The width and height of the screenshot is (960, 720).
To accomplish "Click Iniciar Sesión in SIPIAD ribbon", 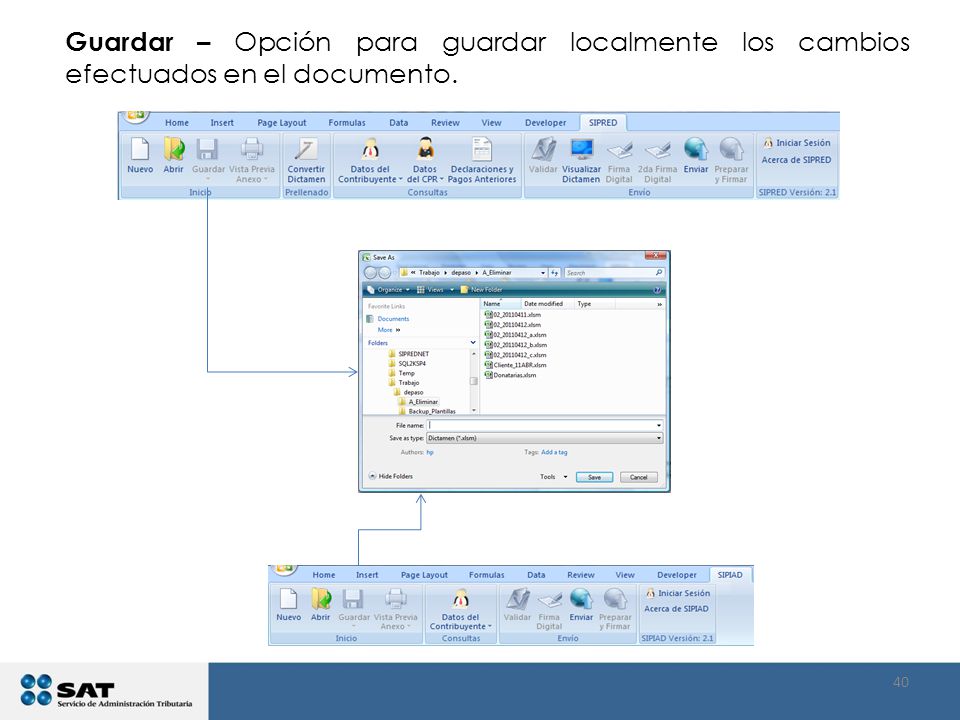I will (x=678, y=593).
